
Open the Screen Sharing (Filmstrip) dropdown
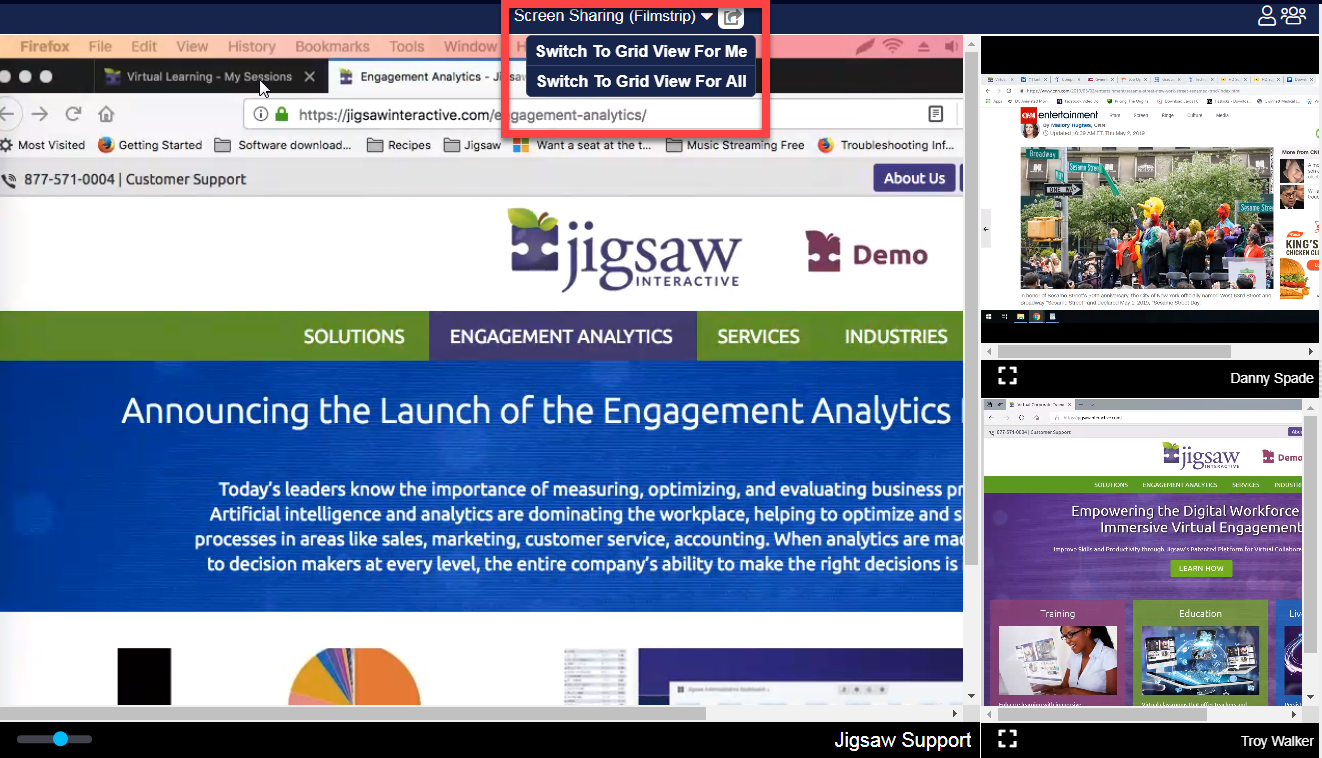(613, 16)
